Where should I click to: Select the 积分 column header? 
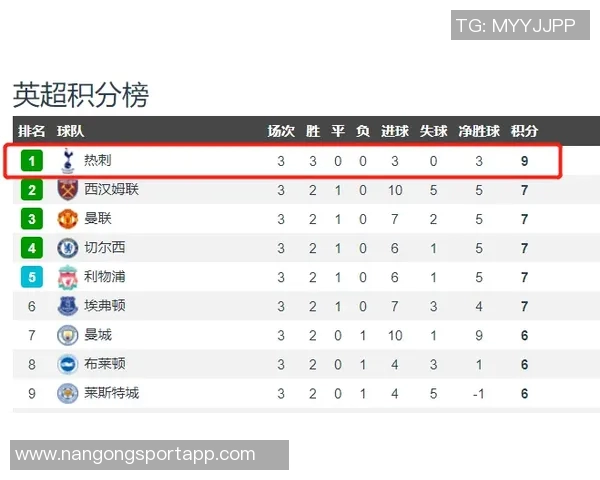tap(524, 131)
